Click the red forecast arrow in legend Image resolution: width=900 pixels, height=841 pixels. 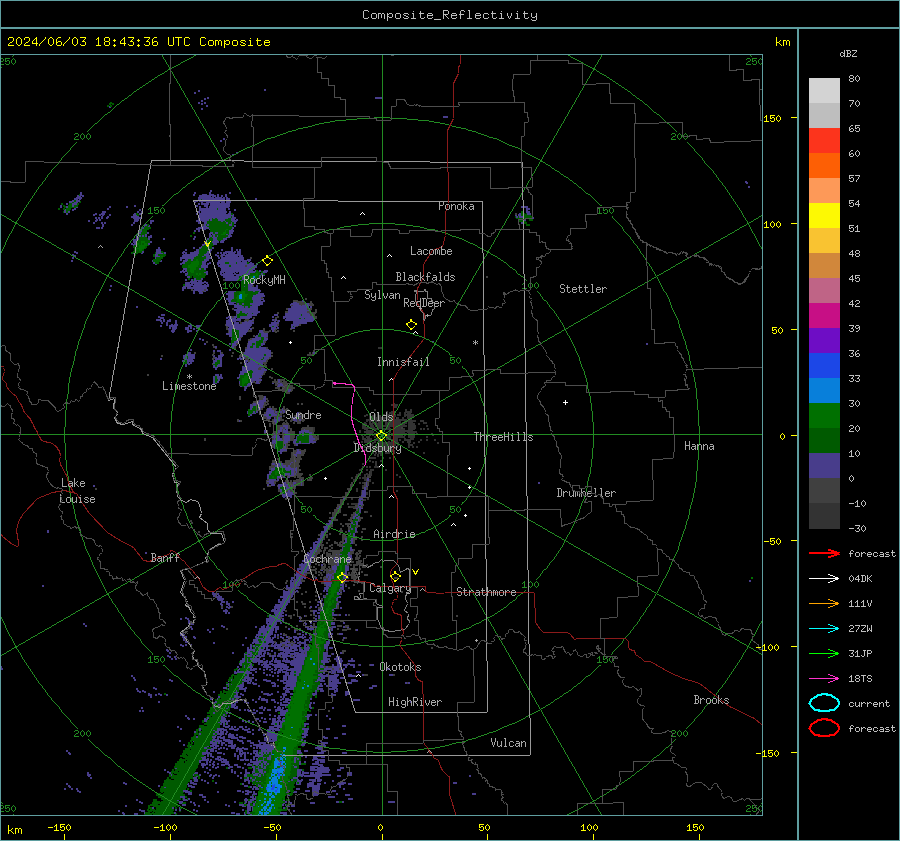824,553
